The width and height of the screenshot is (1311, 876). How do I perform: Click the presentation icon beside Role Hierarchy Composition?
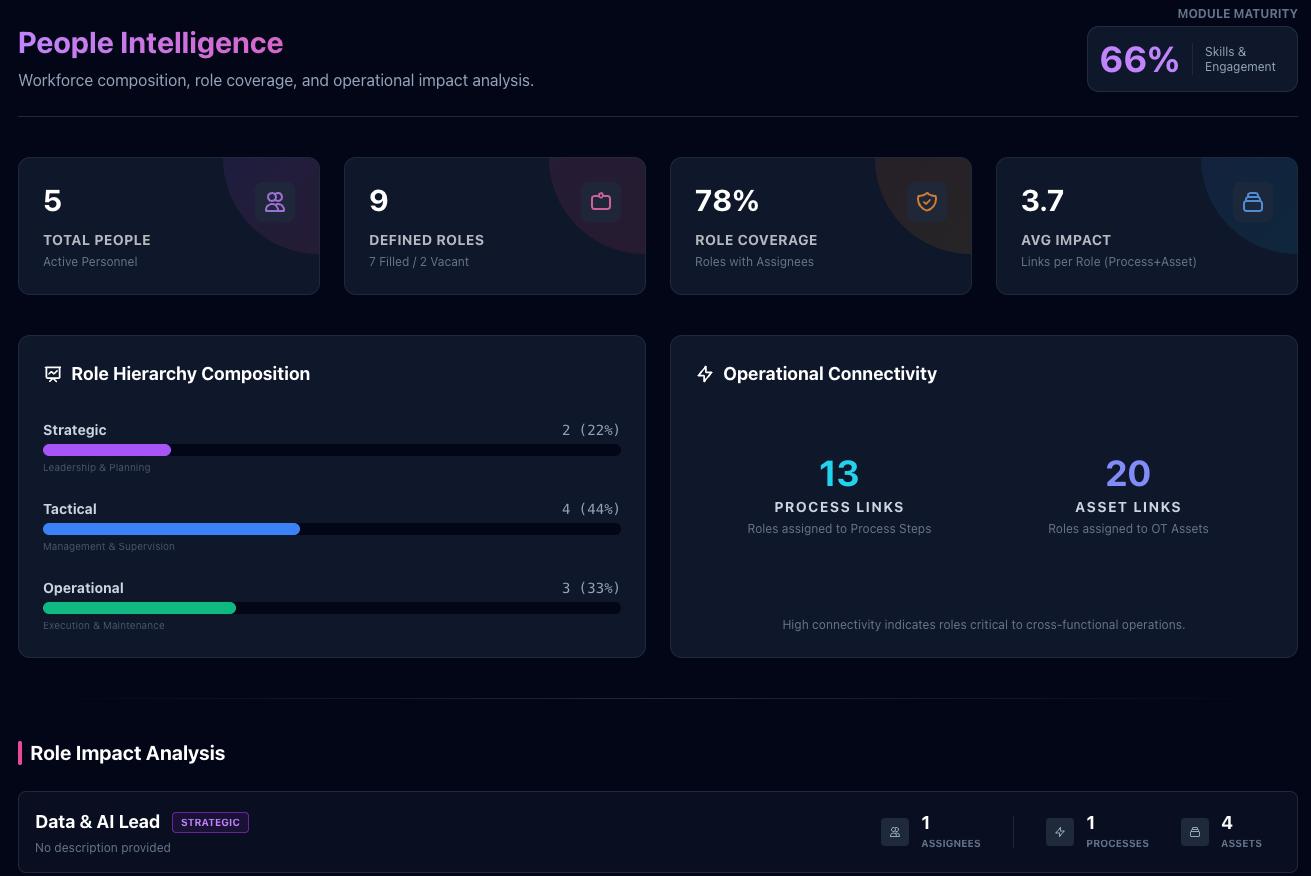pyautogui.click(x=53, y=374)
